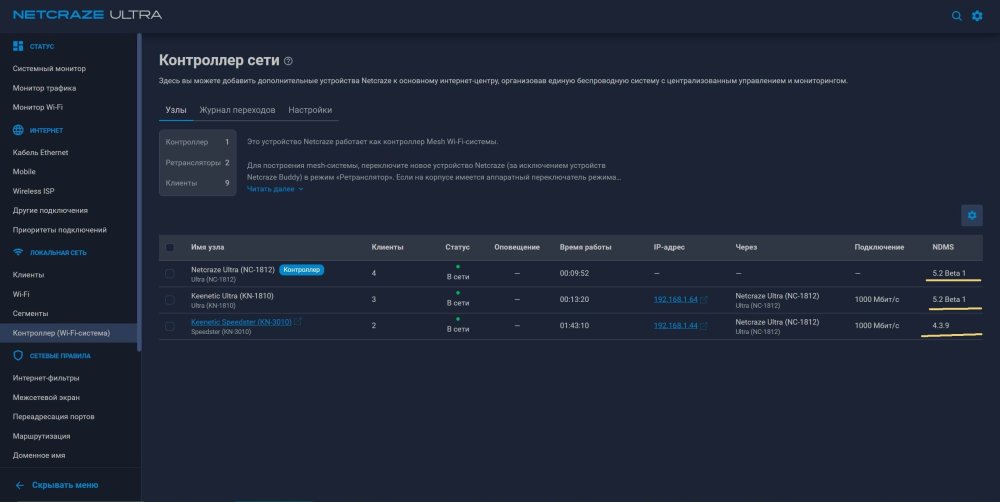Toggle the select-all checkbox in table header
This screenshot has width=1000, height=502.
(170, 247)
